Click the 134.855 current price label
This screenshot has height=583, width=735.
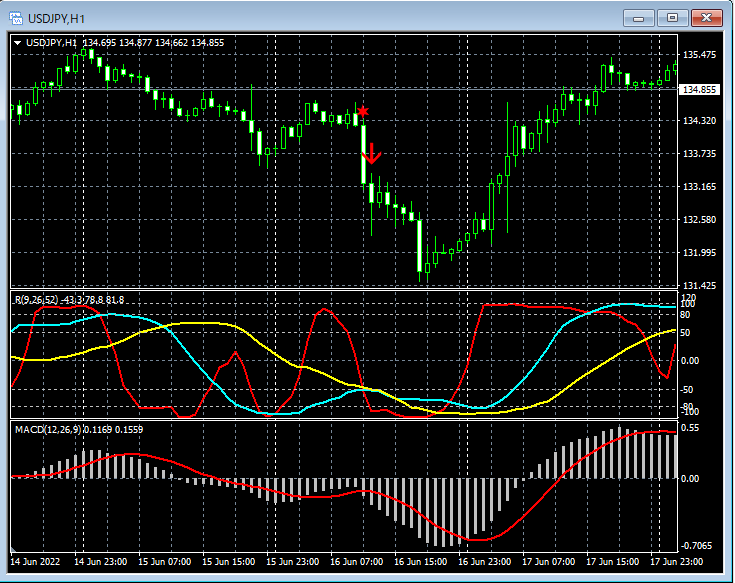coord(699,90)
